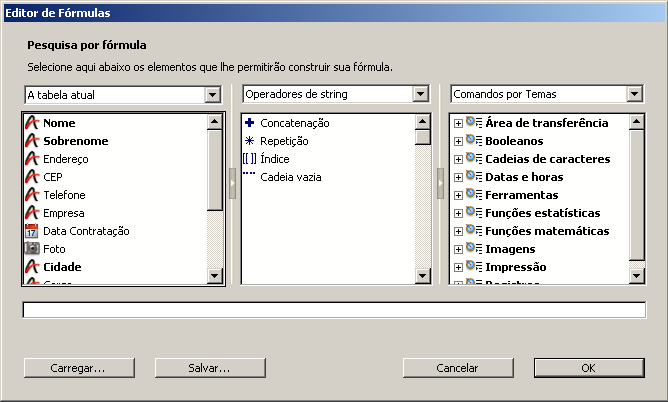Click the theme icon beside Booleanos
This screenshot has width=668, height=402.
[x=474, y=141]
